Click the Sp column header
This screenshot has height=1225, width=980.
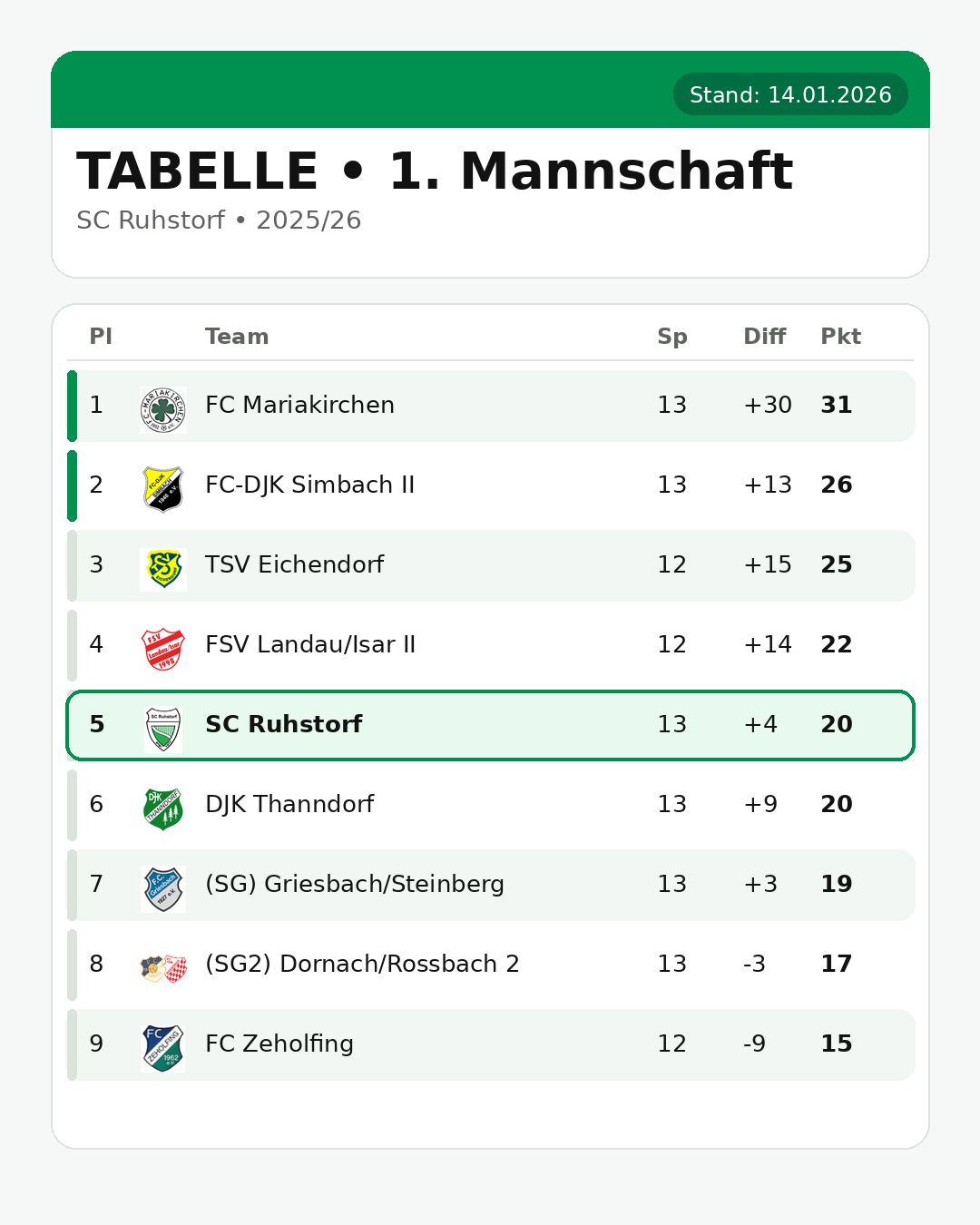pos(671,337)
